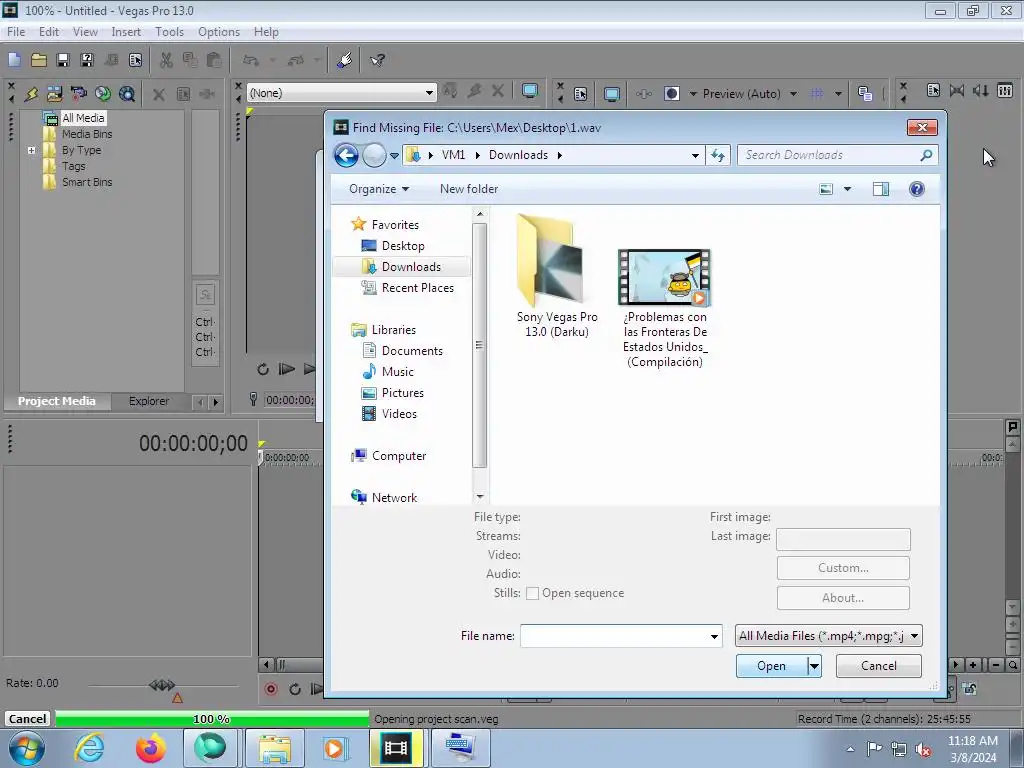Open the All Media Files type filter
This screenshot has height=768, width=1024.
[829, 636]
